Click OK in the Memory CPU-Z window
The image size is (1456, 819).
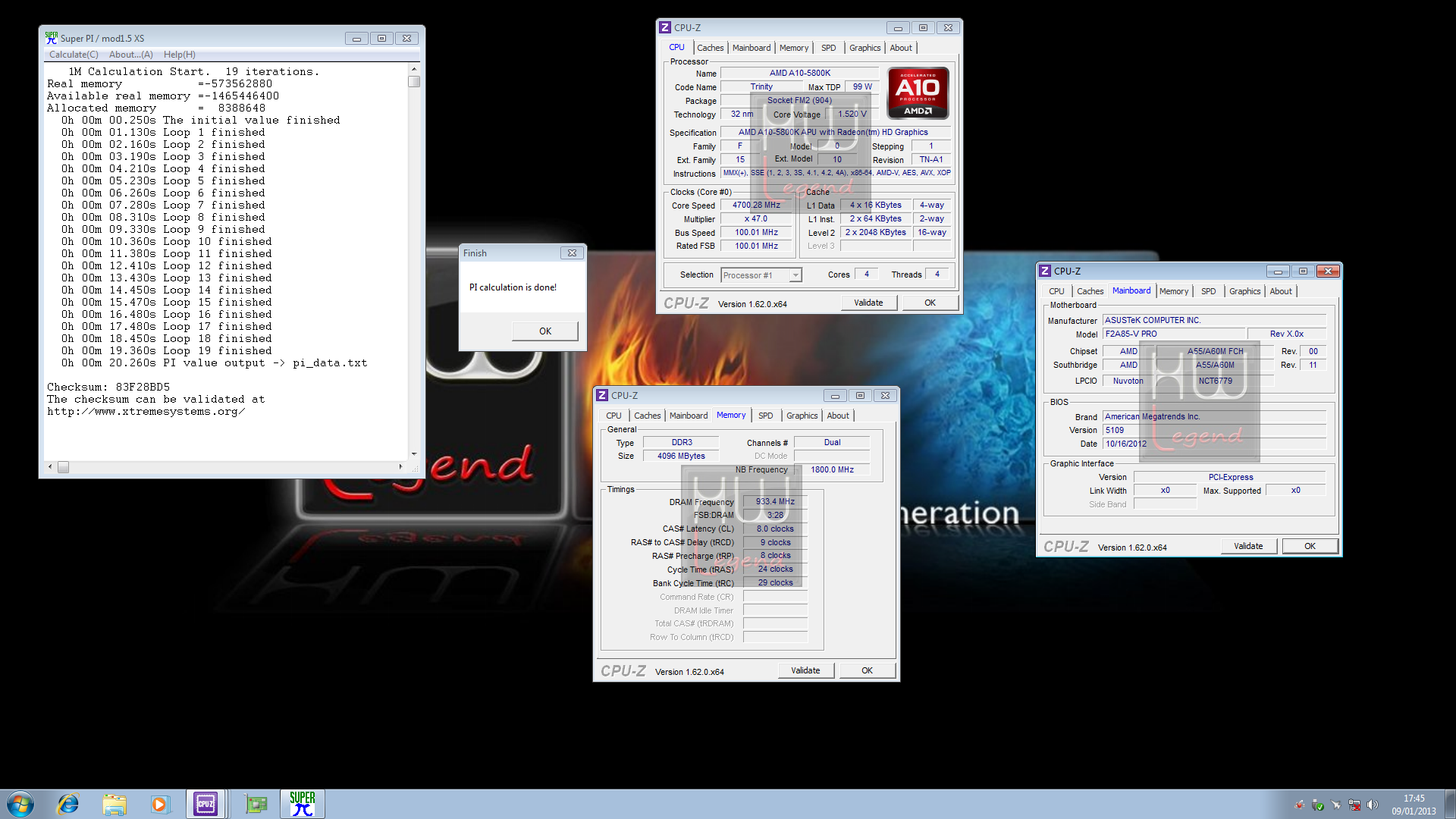point(867,670)
